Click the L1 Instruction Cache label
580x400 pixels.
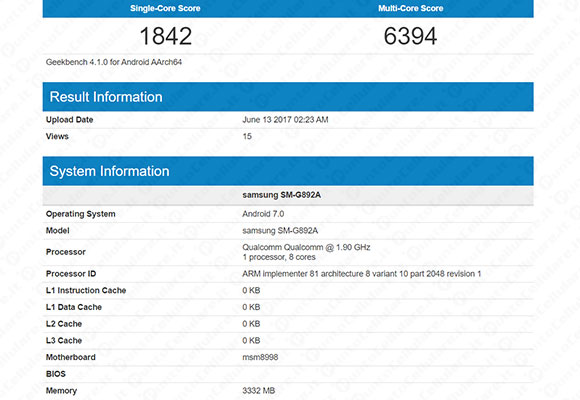[86, 290]
